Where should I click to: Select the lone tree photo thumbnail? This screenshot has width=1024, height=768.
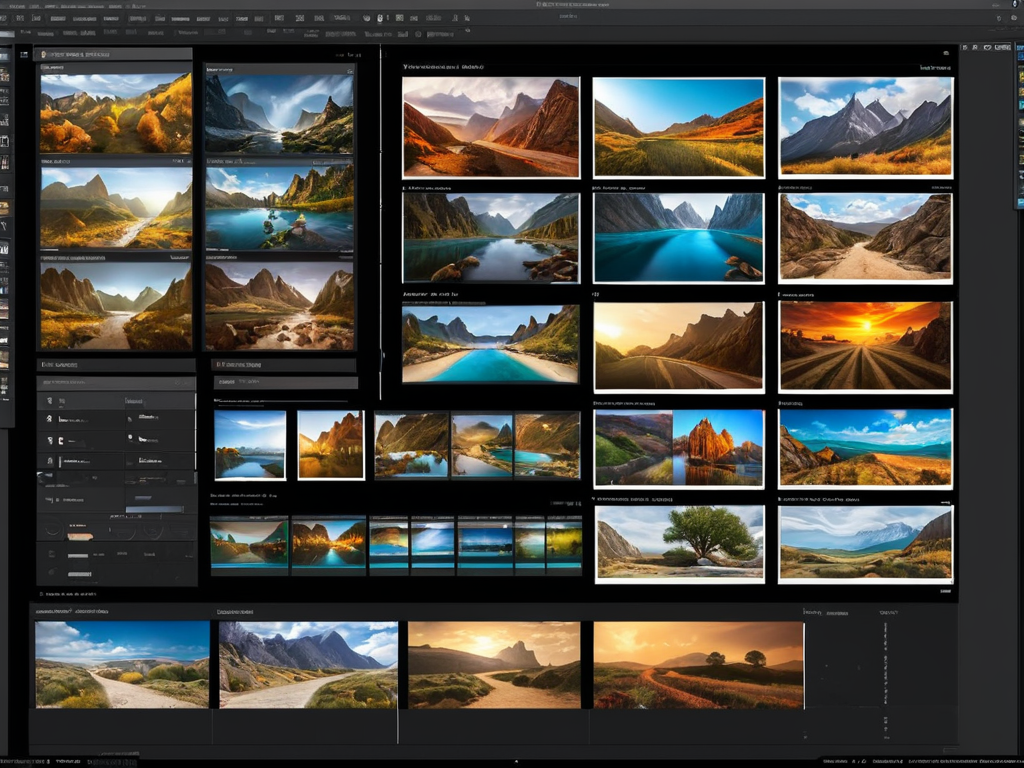pos(679,543)
